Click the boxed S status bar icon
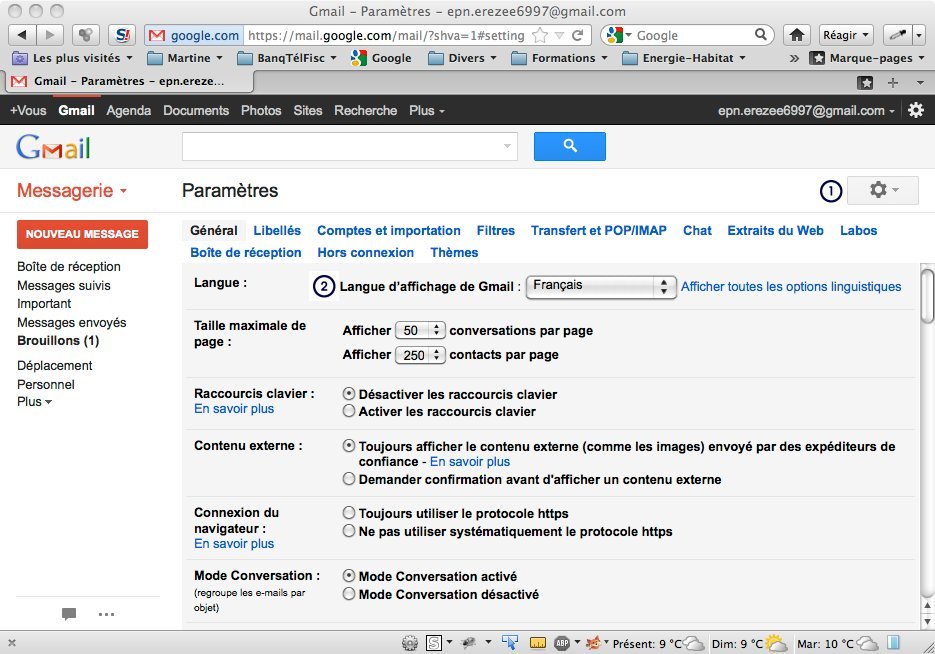Image resolution: width=935 pixels, height=654 pixels. [x=434, y=643]
